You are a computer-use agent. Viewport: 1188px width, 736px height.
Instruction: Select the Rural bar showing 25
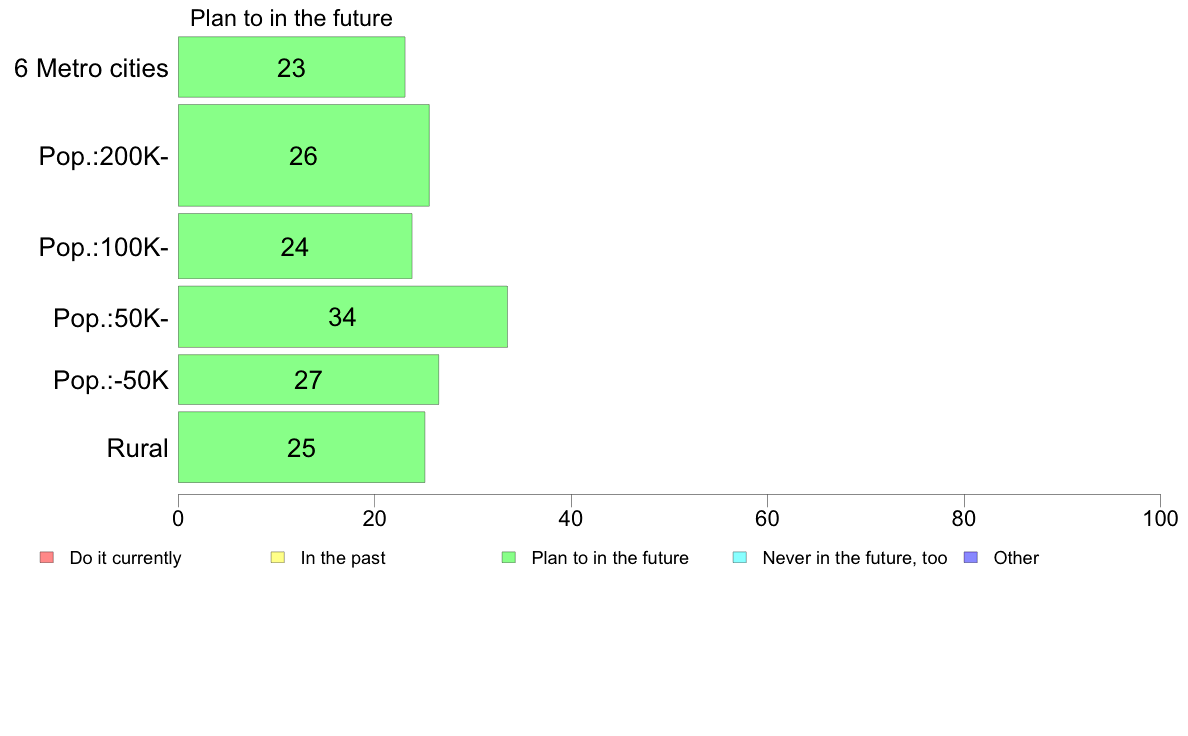coord(302,447)
